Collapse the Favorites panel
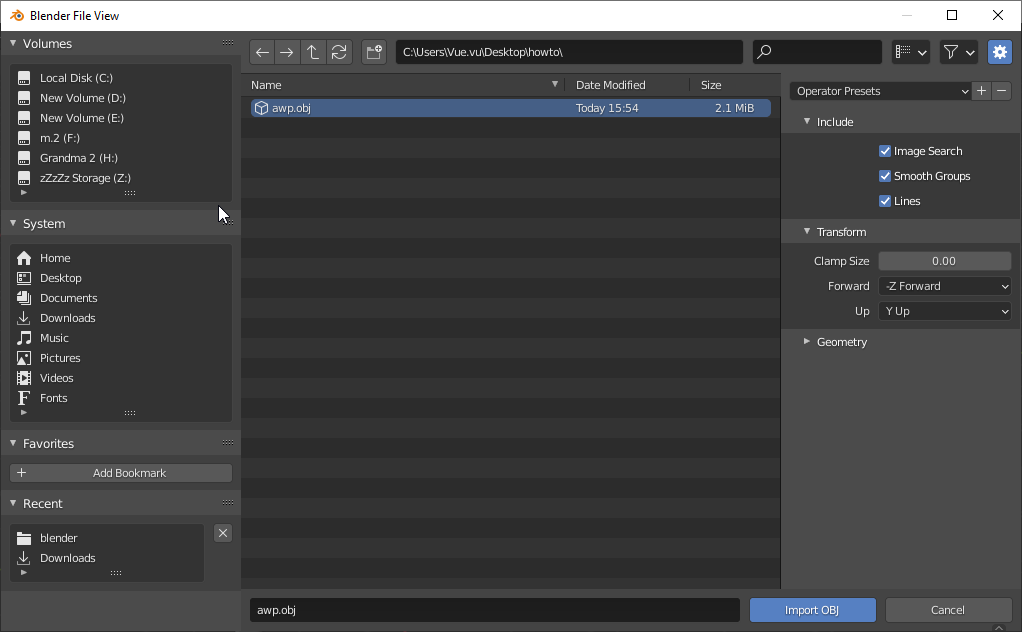This screenshot has height=632, width=1022. click(13, 443)
